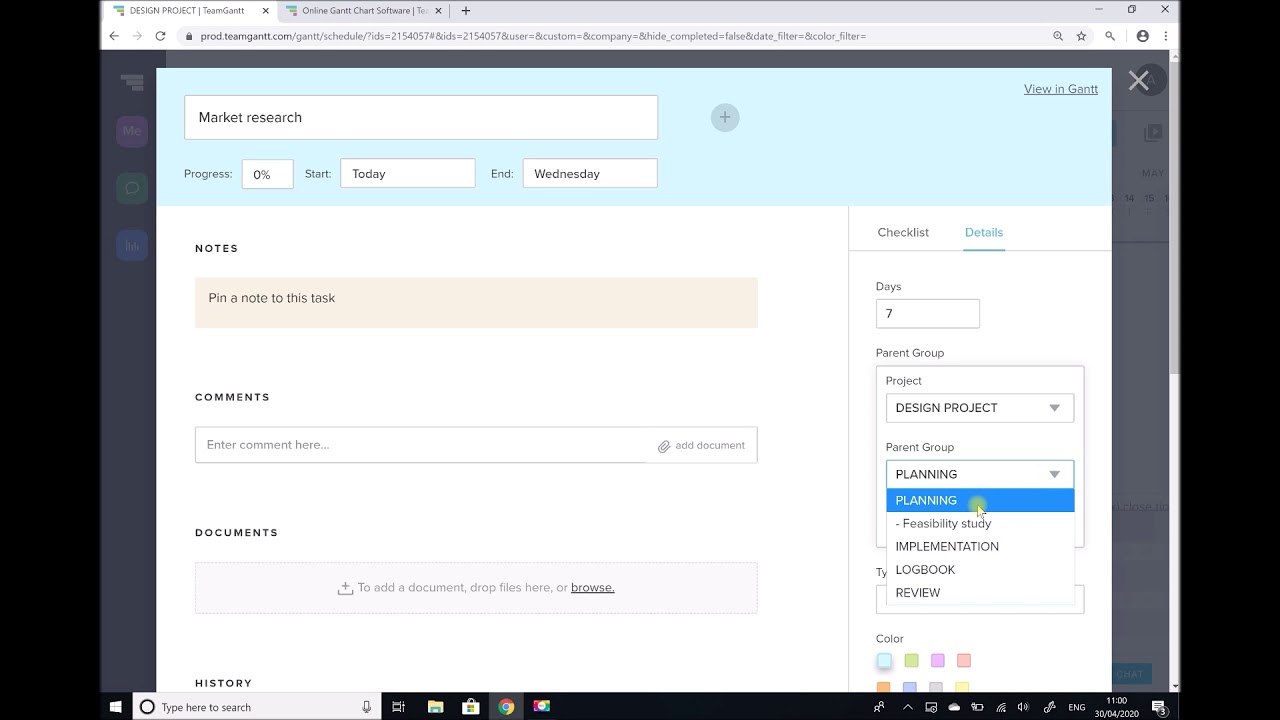Select REVIEW option
The height and width of the screenshot is (720, 1280).
point(980,592)
